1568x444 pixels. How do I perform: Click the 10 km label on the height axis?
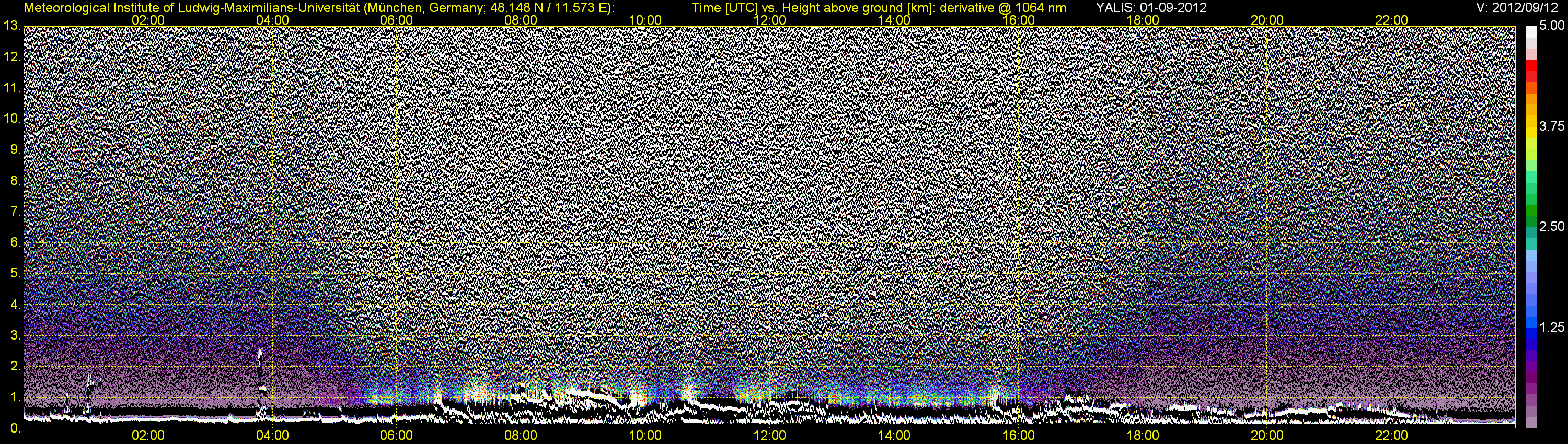[12, 118]
